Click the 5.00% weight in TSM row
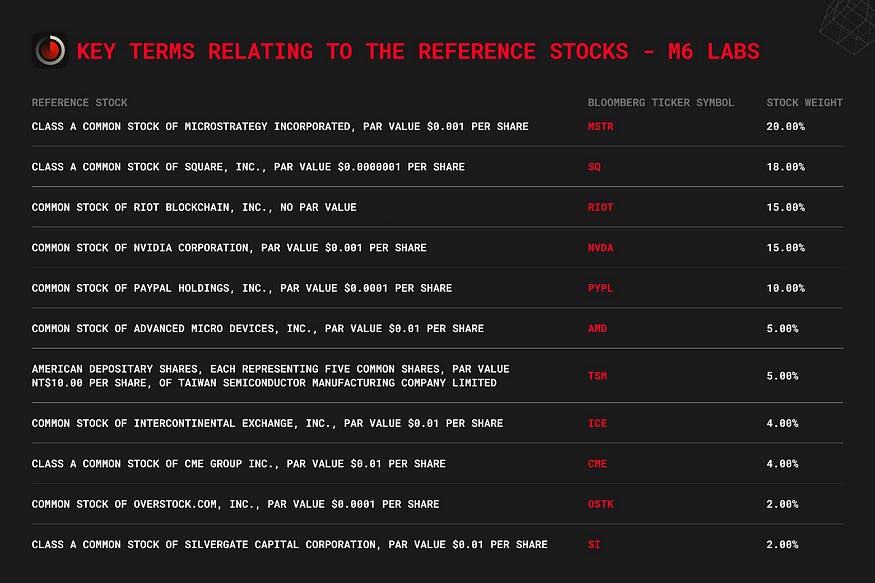Screen dimensions: 875x583 click(x=782, y=376)
